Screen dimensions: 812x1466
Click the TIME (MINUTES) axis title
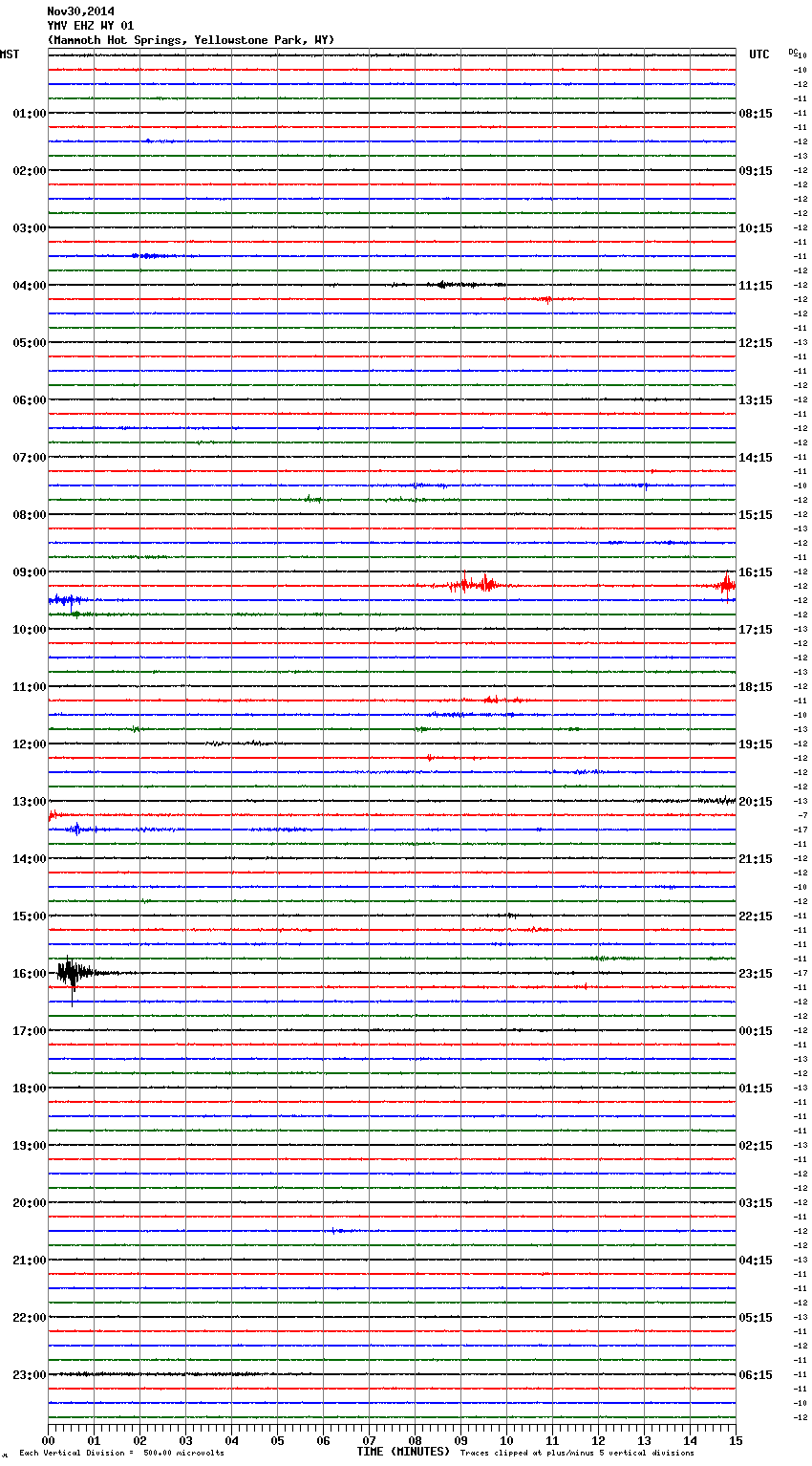[x=403, y=1452]
